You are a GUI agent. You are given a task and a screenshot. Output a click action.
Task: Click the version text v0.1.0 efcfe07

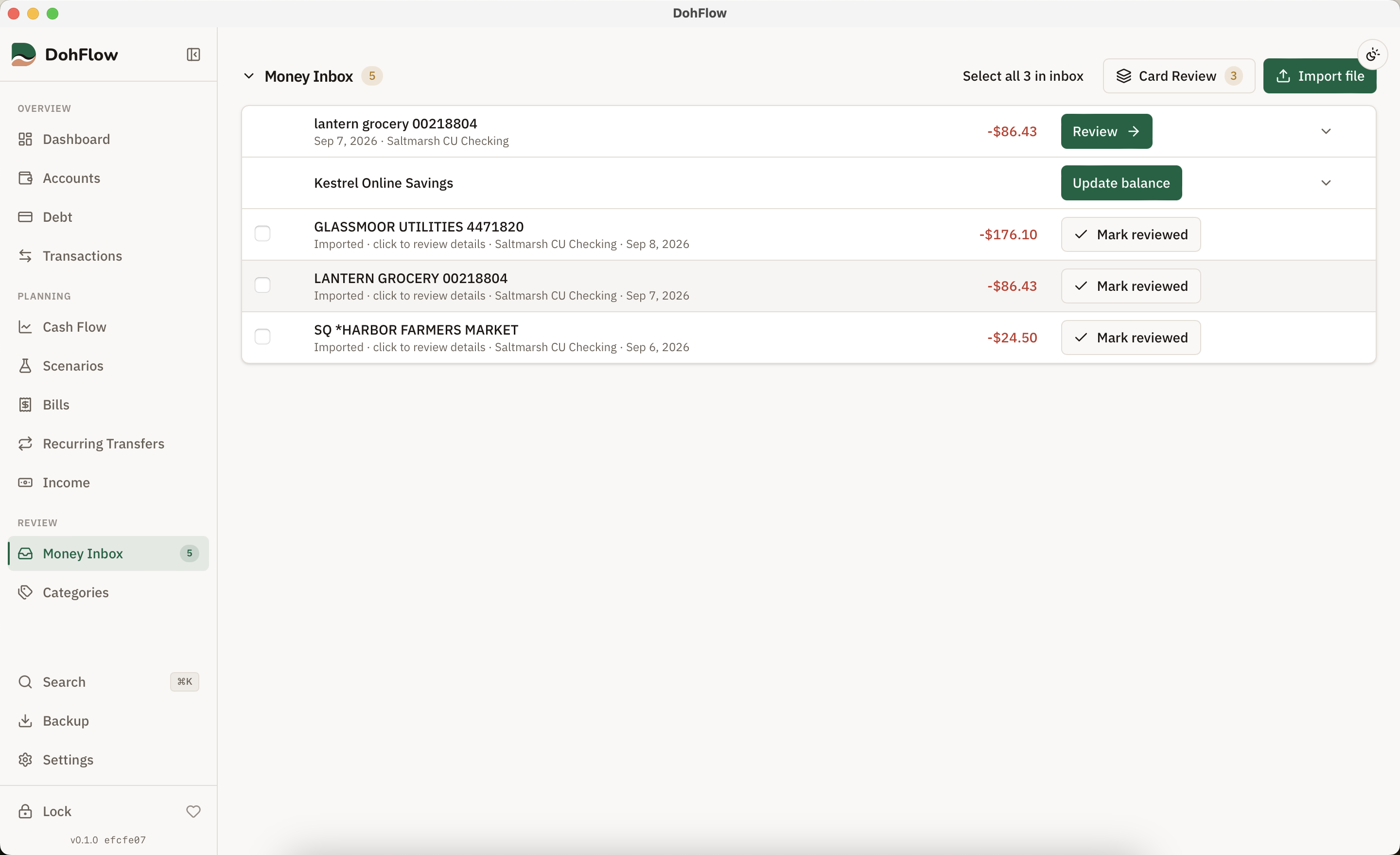tap(108, 839)
